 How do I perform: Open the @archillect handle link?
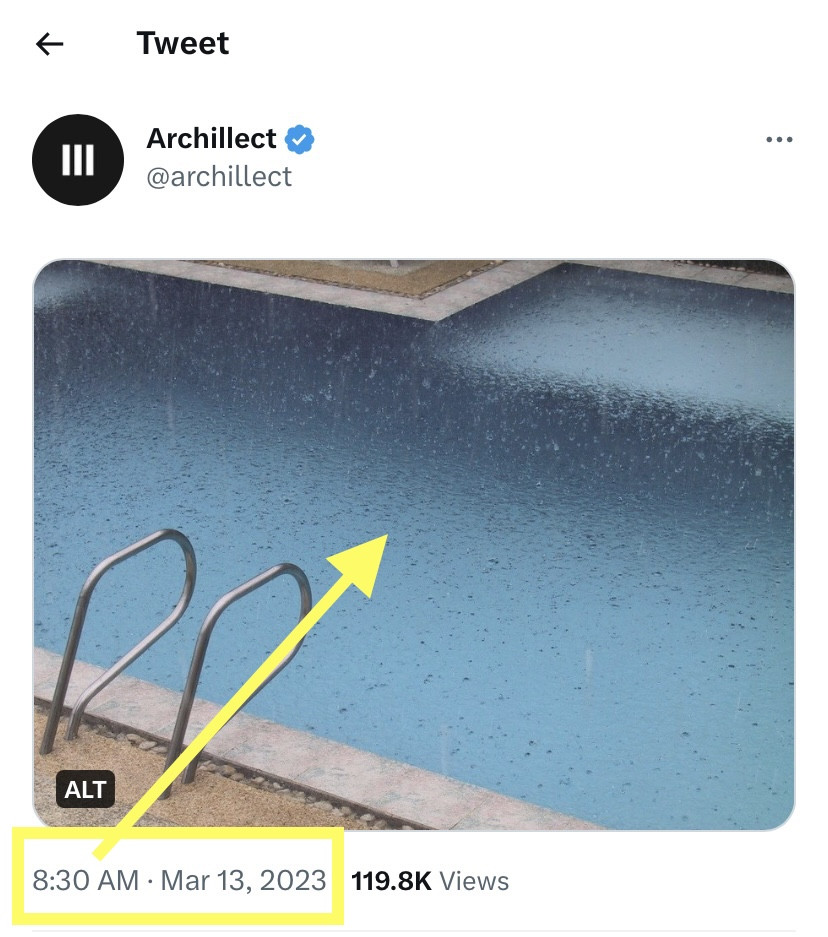pos(219,177)
